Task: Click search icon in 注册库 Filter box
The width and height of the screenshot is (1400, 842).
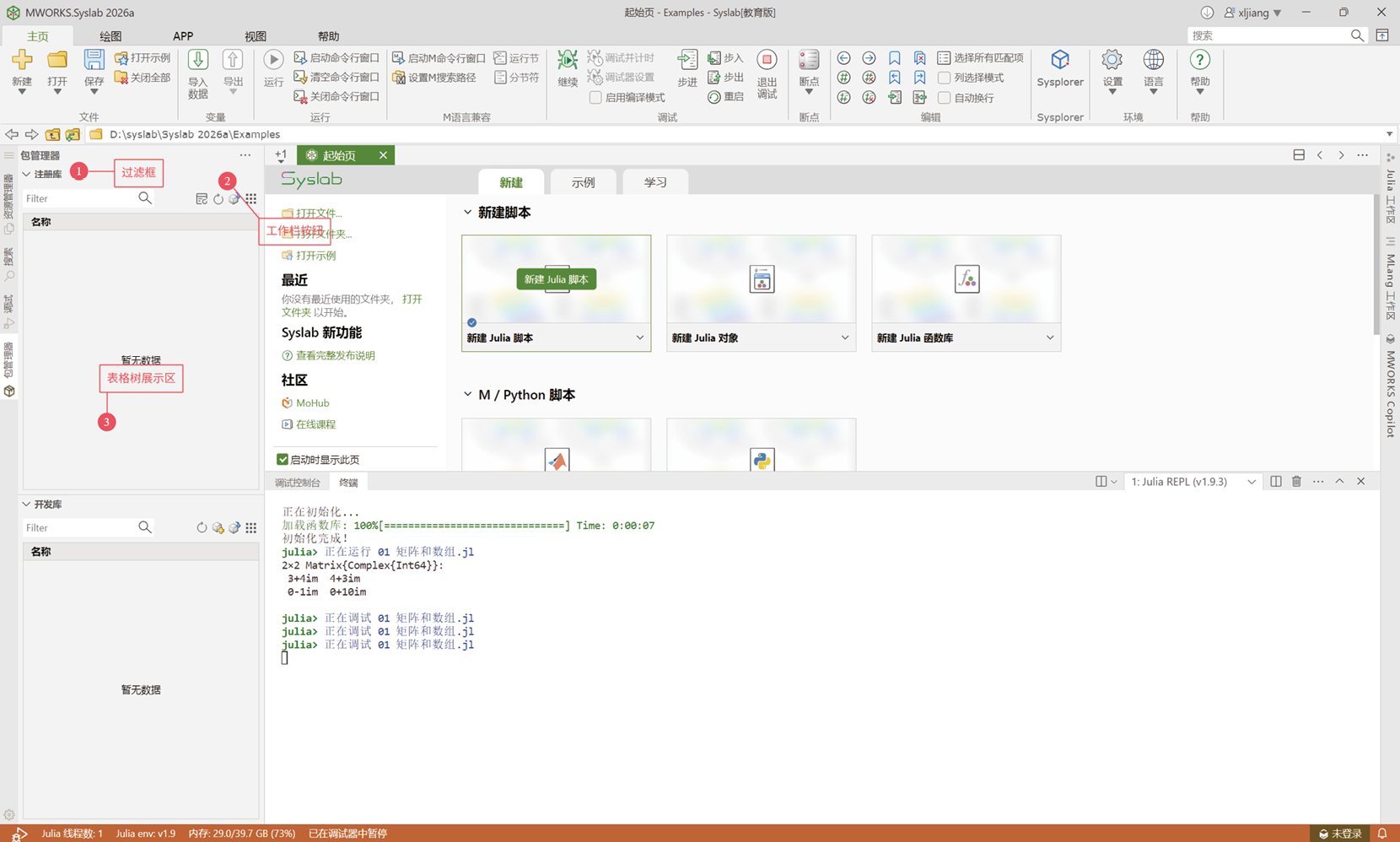Action: [x=145, y=198]
